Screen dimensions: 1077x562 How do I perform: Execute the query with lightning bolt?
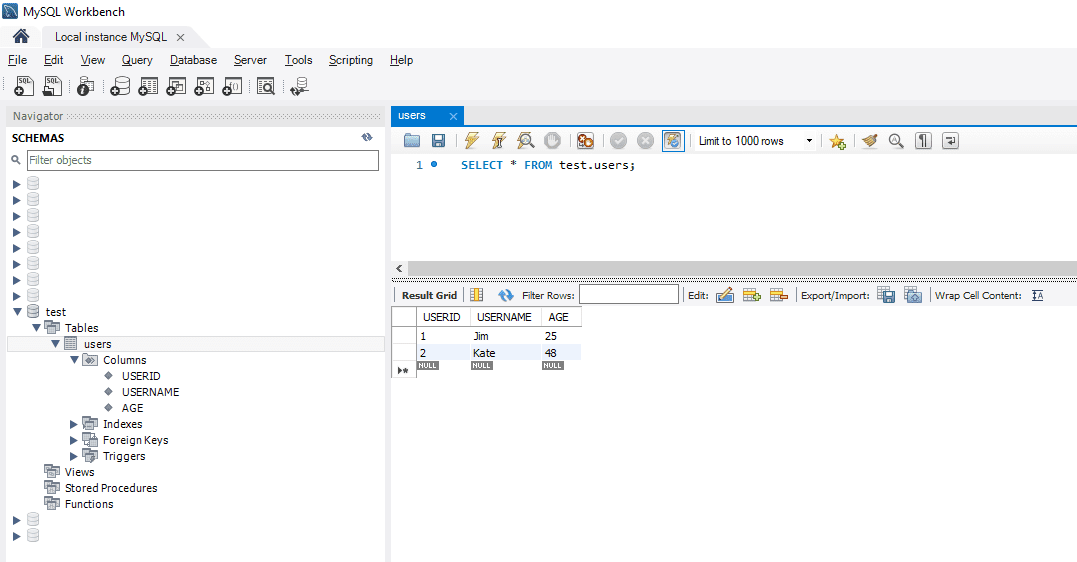pyautogui.click(x=471, y=141)
